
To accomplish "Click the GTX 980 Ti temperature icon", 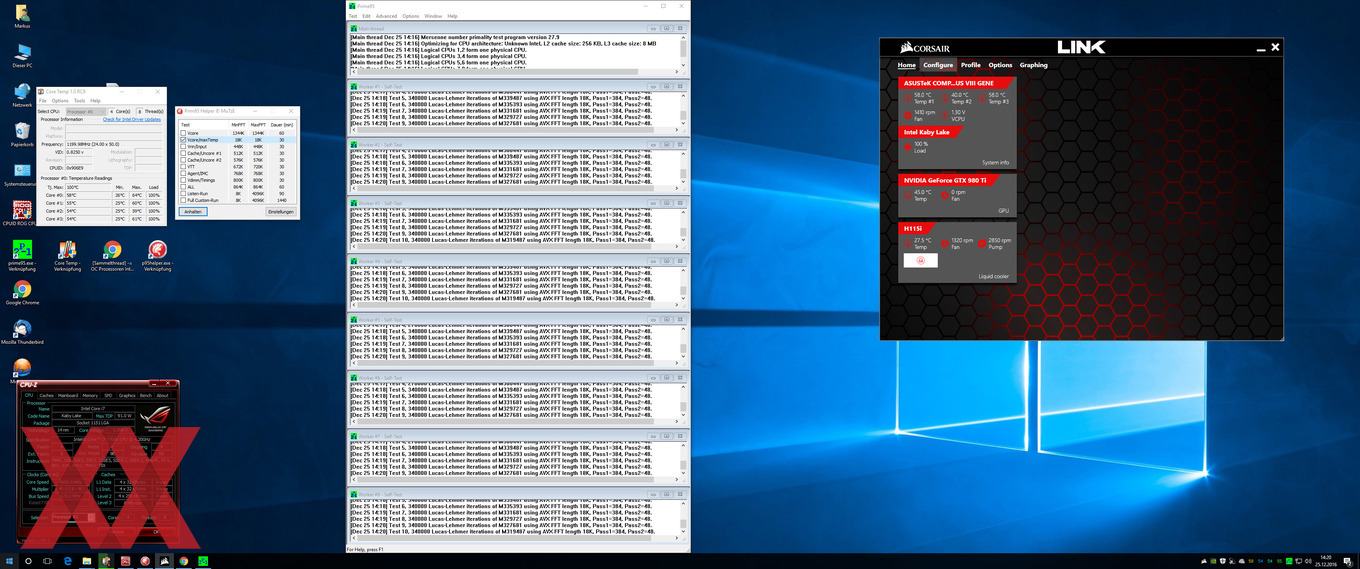I will coord(908,195).
